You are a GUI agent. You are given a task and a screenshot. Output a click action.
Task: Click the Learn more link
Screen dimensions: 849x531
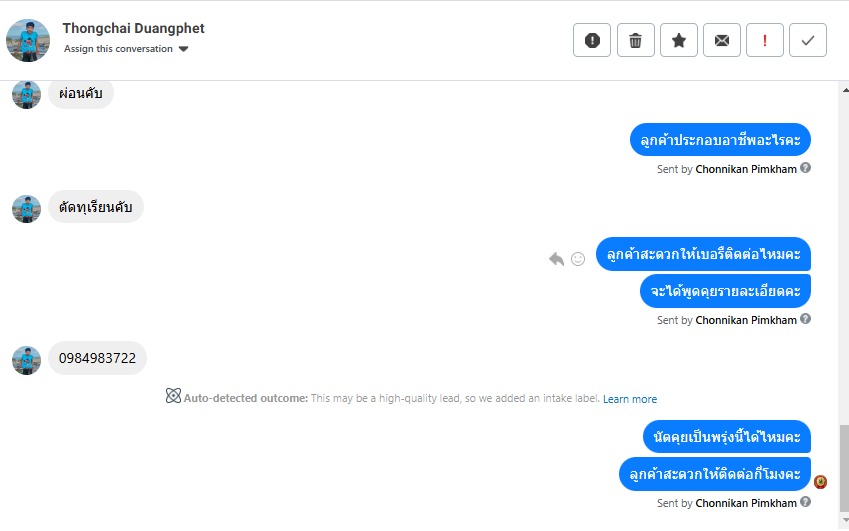[630, 399]
